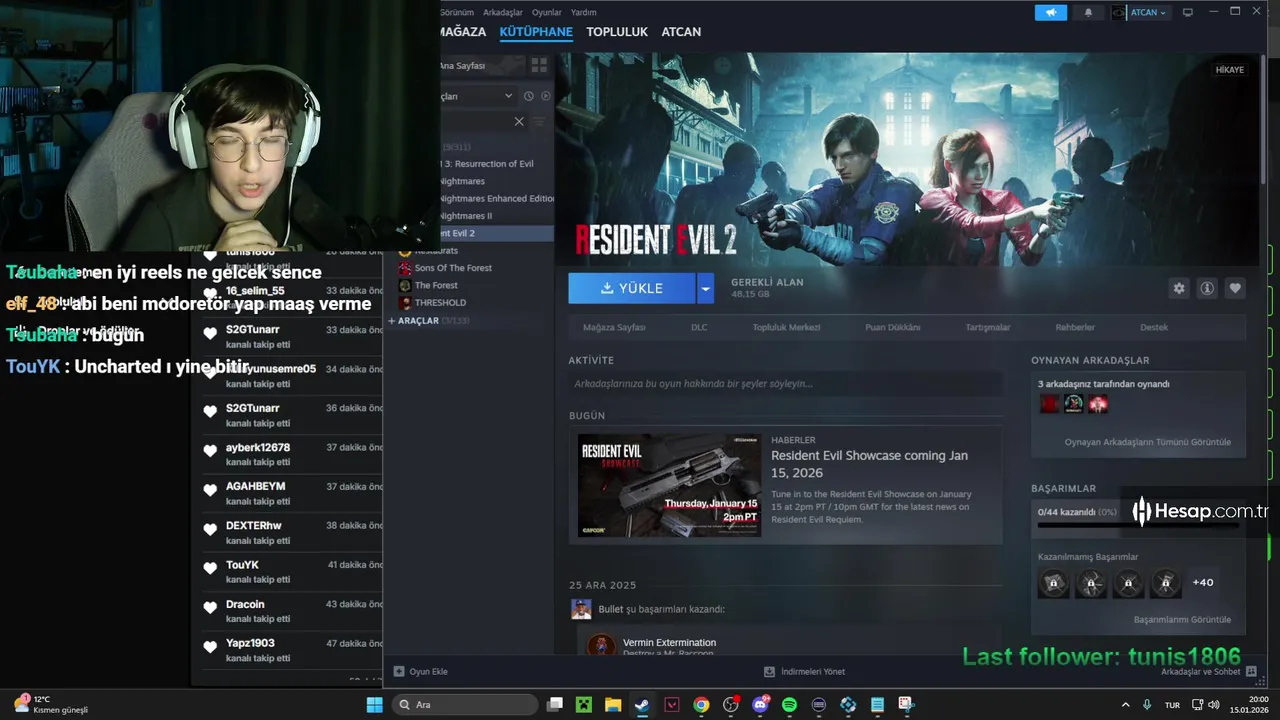Open the KÜTÜPHANE tab
Screen dimensions: 1280x720
536,32
